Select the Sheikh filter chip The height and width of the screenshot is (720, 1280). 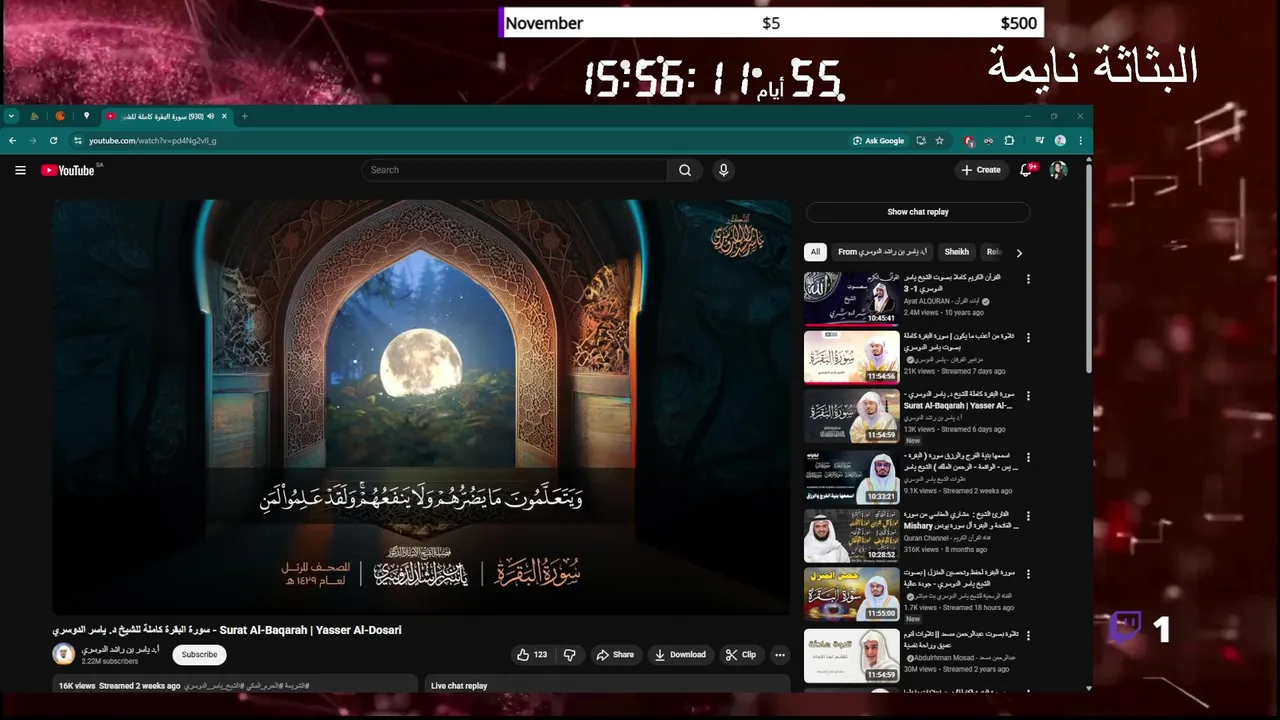[x=956, y=252]
